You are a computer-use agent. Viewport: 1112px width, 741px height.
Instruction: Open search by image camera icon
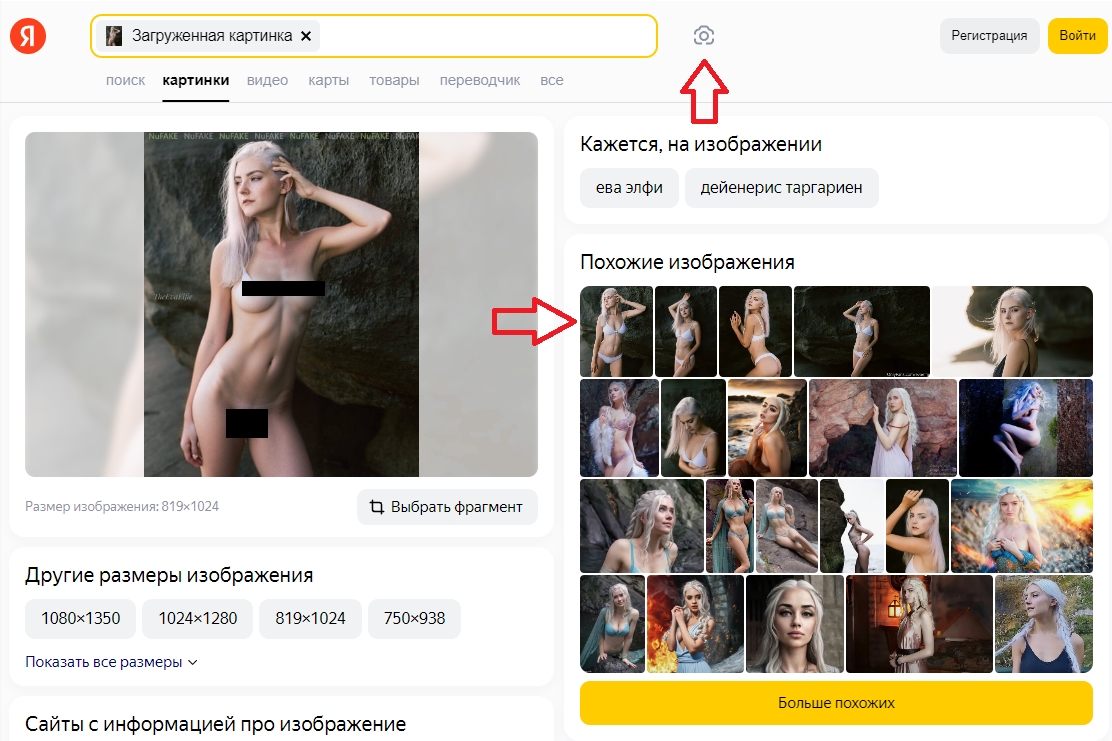[704, 35]
